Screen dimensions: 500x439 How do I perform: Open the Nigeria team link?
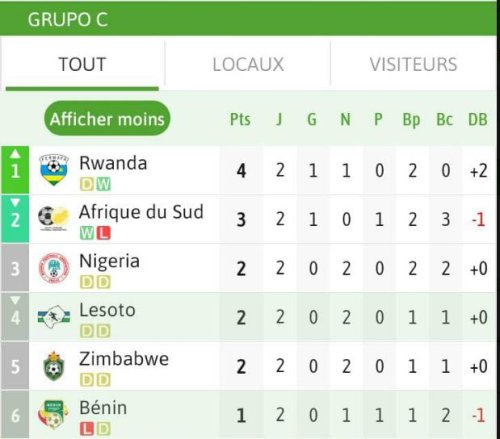pyautogui.click(x=109, y=261)
